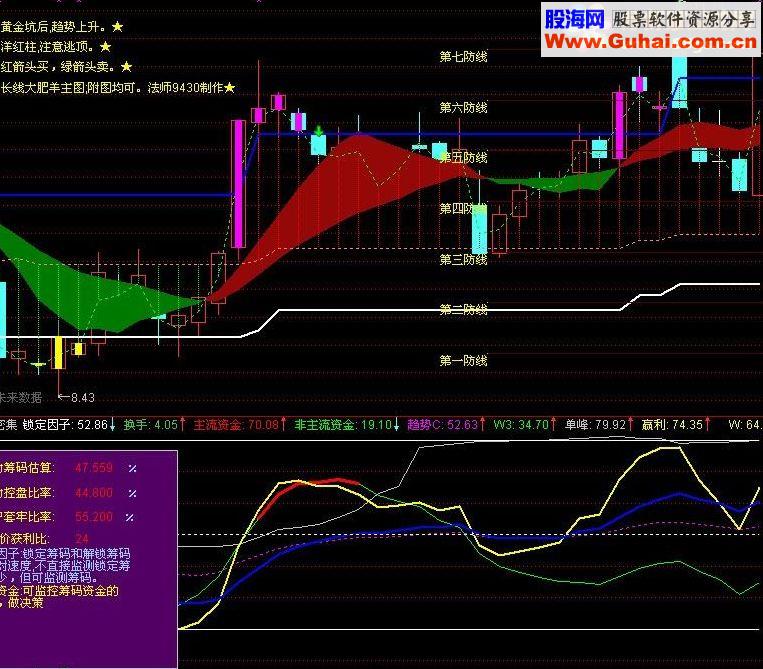The image size is (763, 669).
Task: Click the tall magenta candle left of the red band
Action: pyautogui.click(x=238, y=184)
